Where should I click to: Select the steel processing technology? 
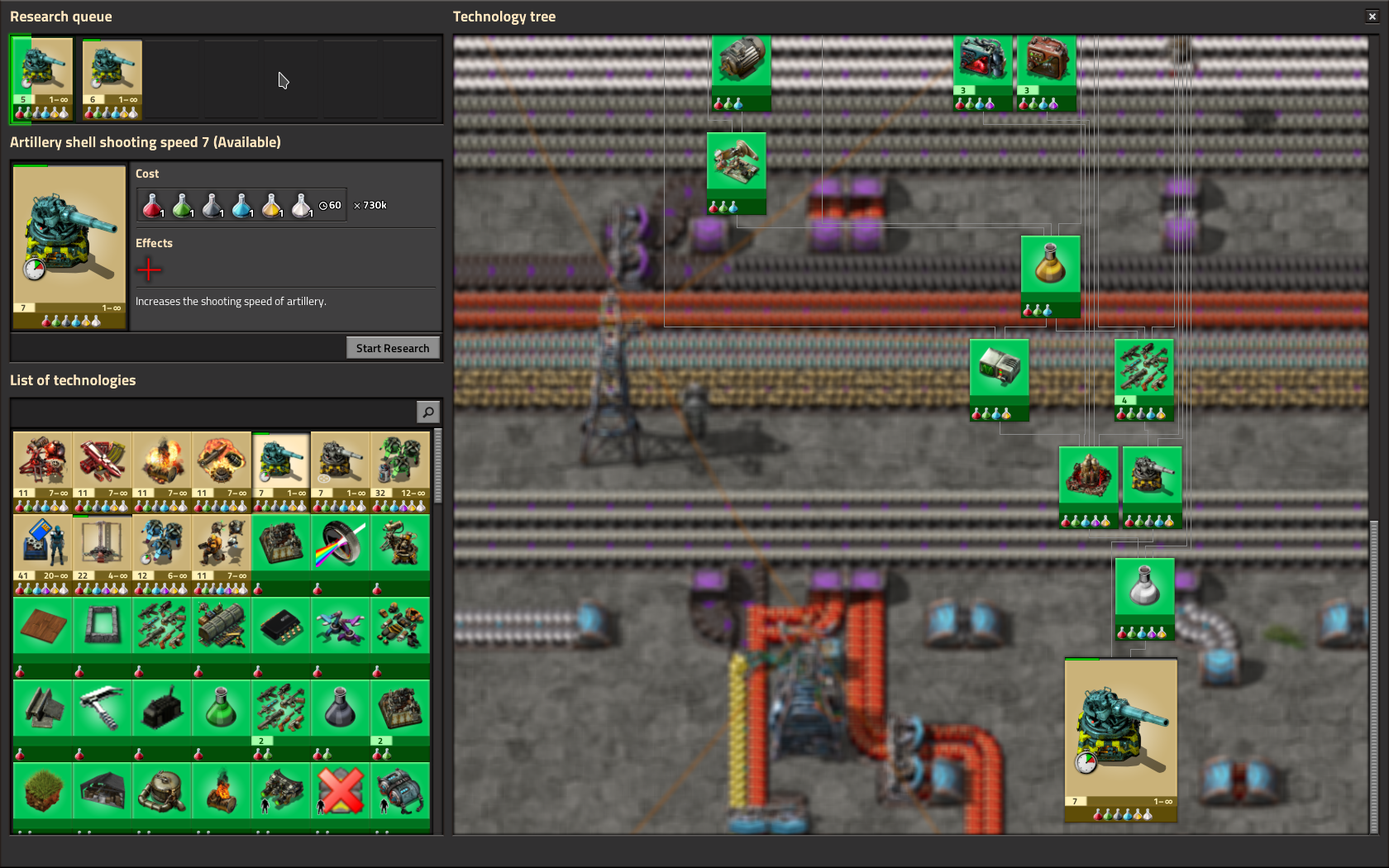click(x=41, y=707)
